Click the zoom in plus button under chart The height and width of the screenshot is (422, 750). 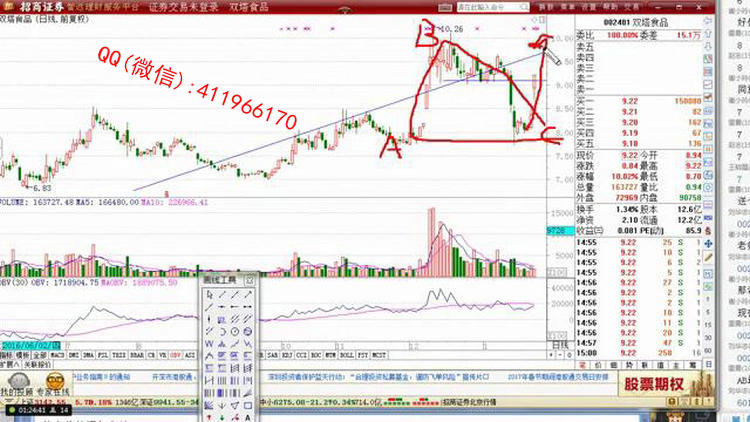551,355
